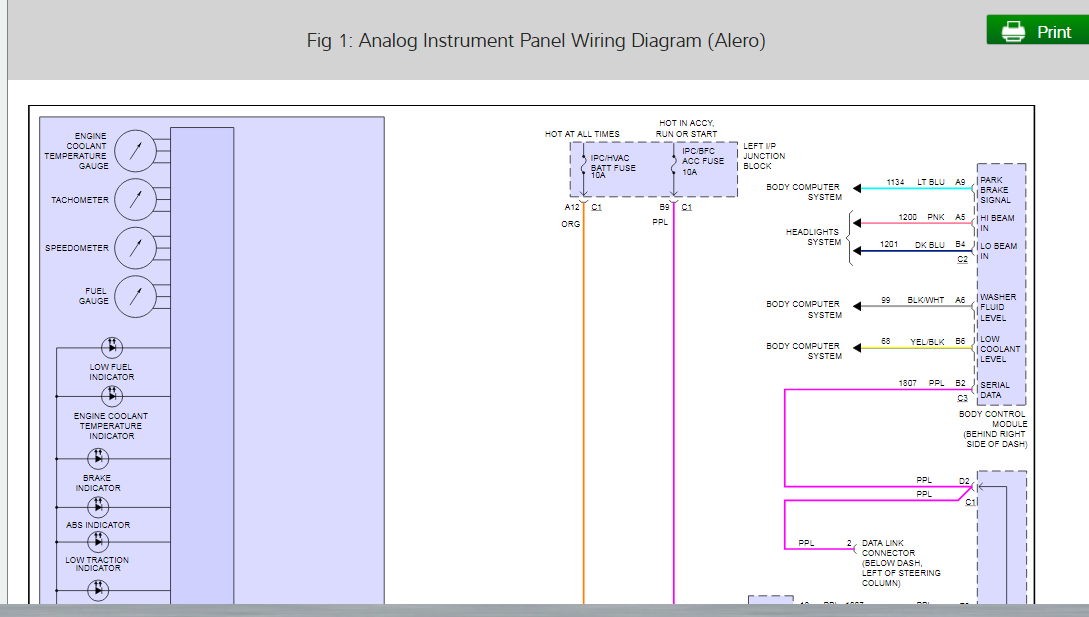The height and width of the screenshot is (617, 1089).
Task: Click the 'WASHER FLUID LEVEL' label
Action: click(x=998, y=307)
